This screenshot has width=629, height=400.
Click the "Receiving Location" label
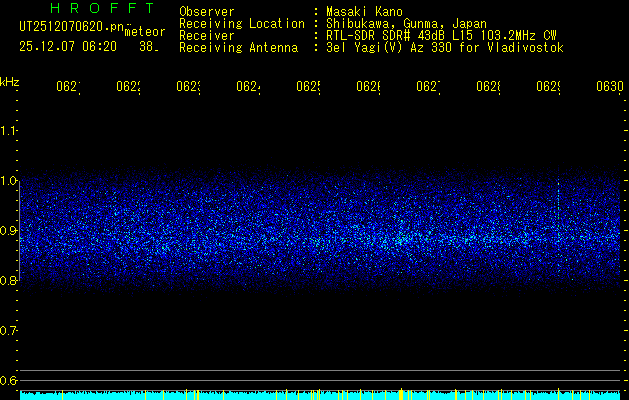pyautogui.click(x=242, y=24)
